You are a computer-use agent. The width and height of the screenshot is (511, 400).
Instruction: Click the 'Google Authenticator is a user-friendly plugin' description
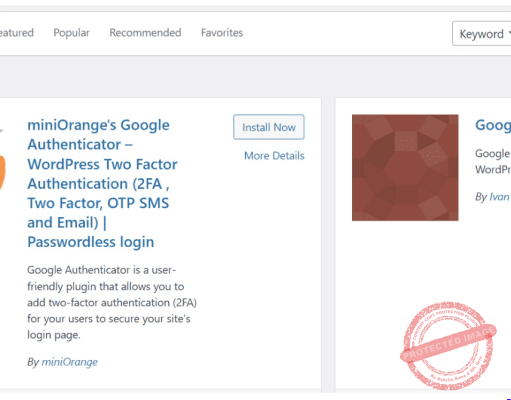[112, 302]
